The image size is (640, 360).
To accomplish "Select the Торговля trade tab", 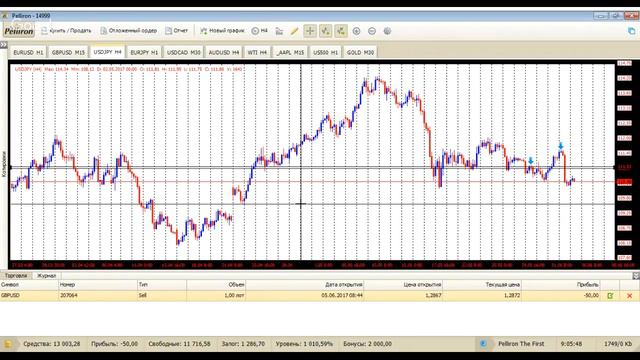I will (x=16, y=276).
